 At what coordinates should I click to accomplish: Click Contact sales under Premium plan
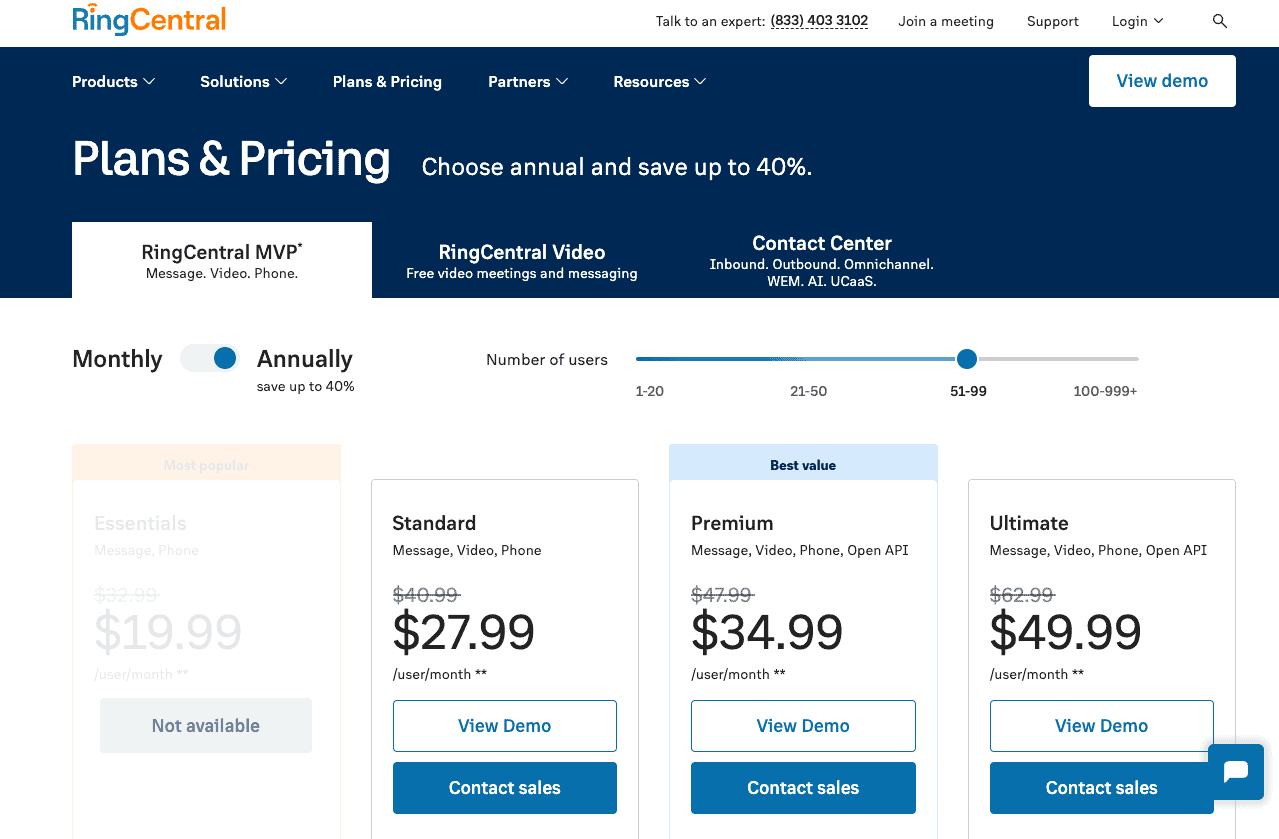coord(803,788)
